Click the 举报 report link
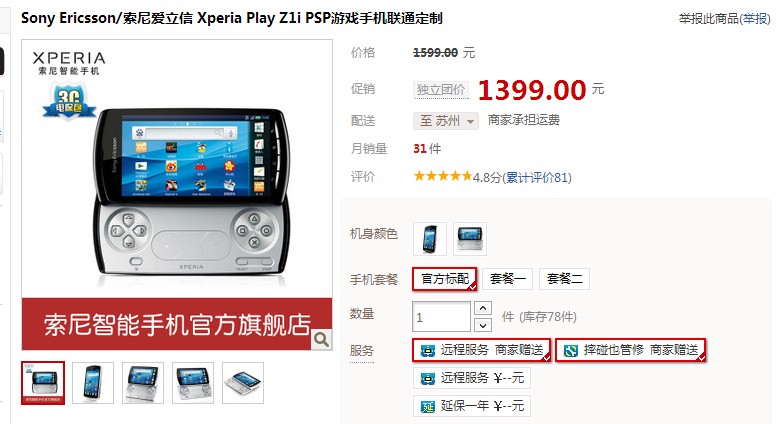 coord(755,19)
